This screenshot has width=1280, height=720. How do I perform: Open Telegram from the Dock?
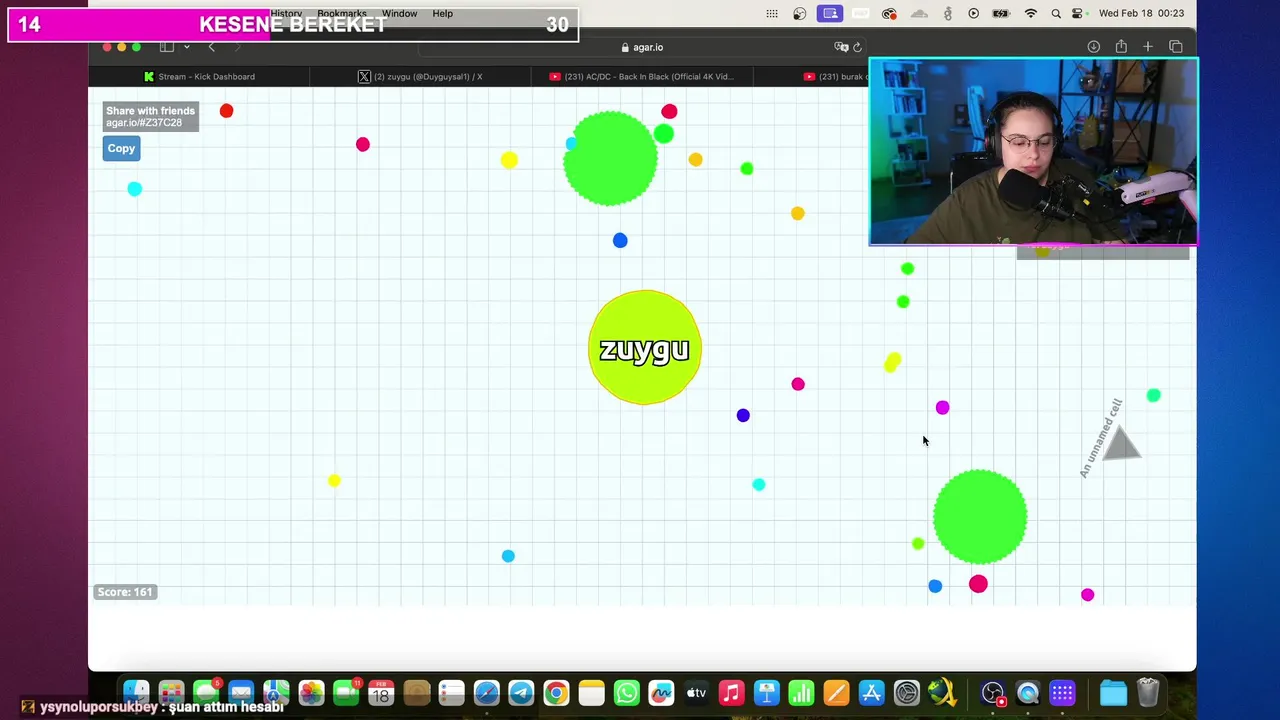click(521, 693)
